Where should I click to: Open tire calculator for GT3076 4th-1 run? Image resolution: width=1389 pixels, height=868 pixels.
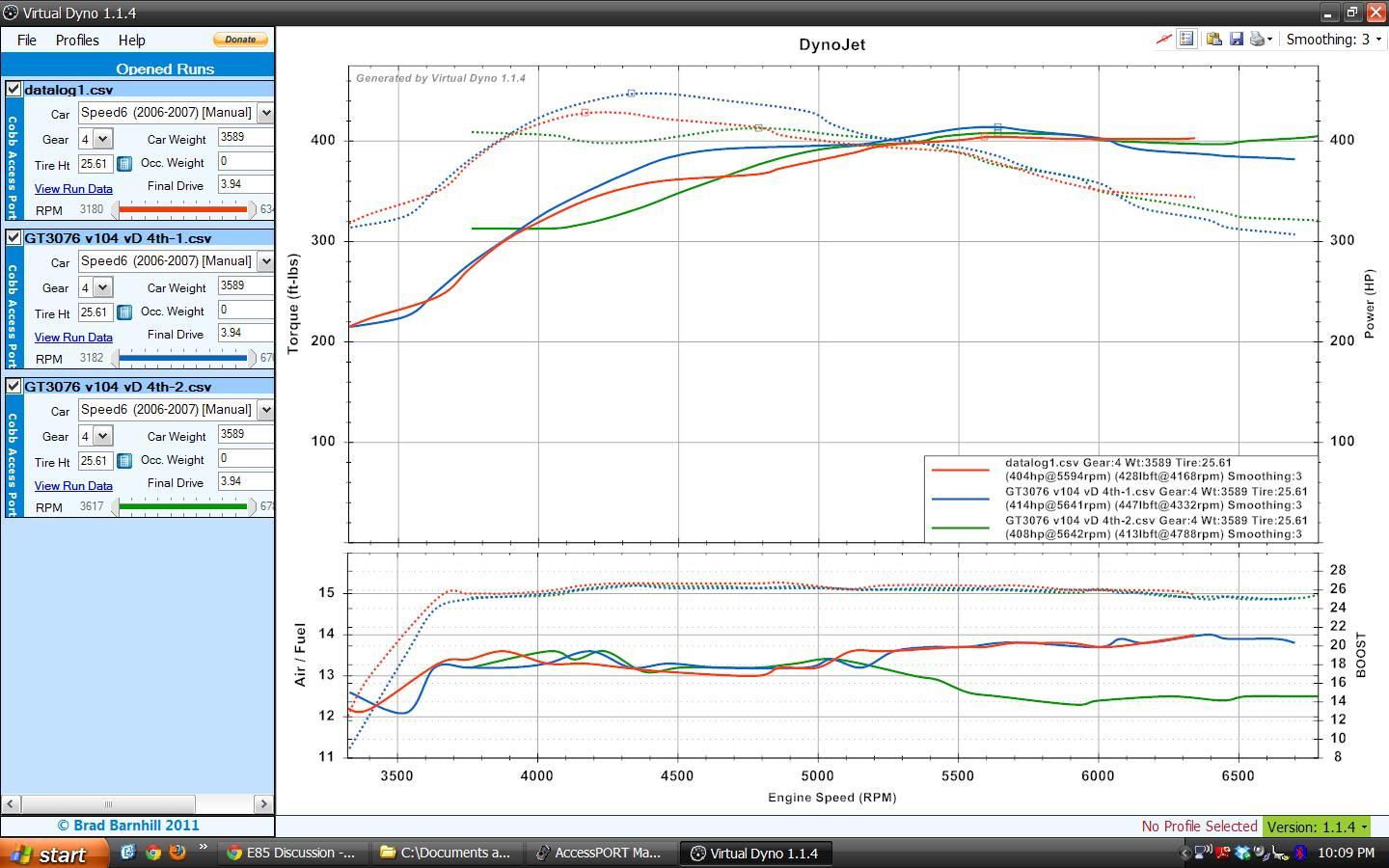[x=124, y=312]
